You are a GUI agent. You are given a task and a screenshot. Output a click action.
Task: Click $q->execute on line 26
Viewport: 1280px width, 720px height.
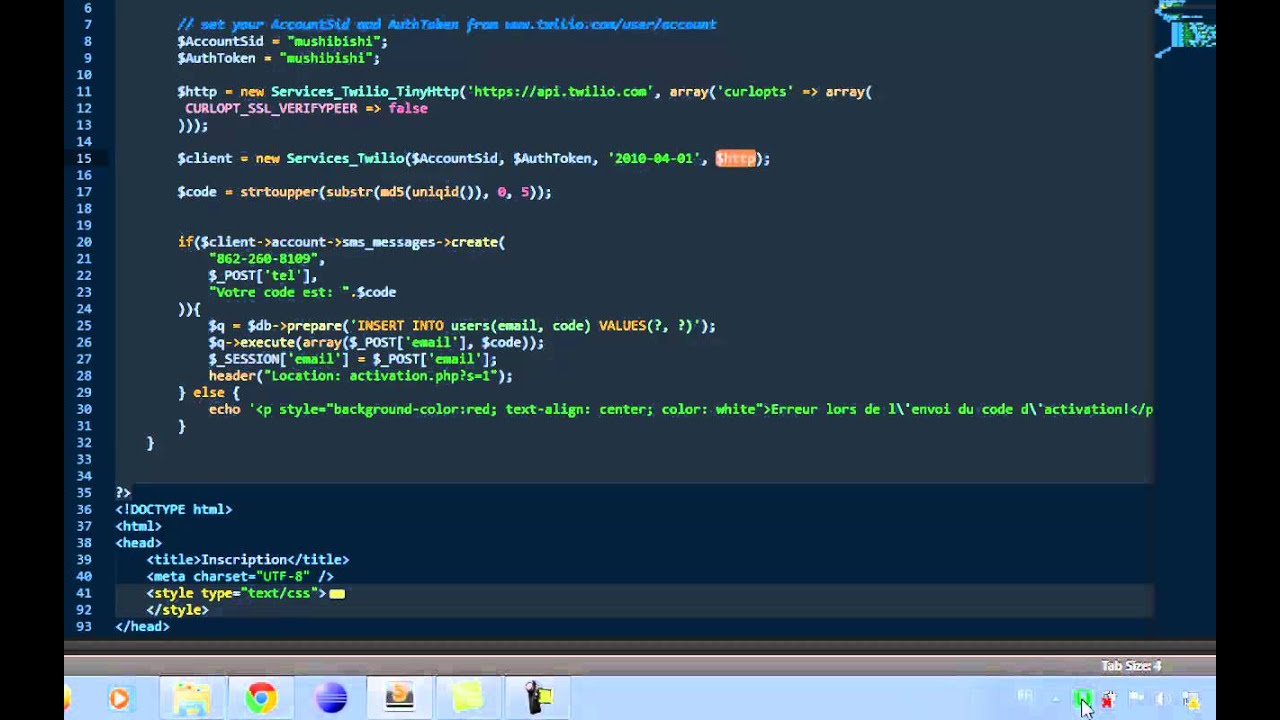click(251, 342)
